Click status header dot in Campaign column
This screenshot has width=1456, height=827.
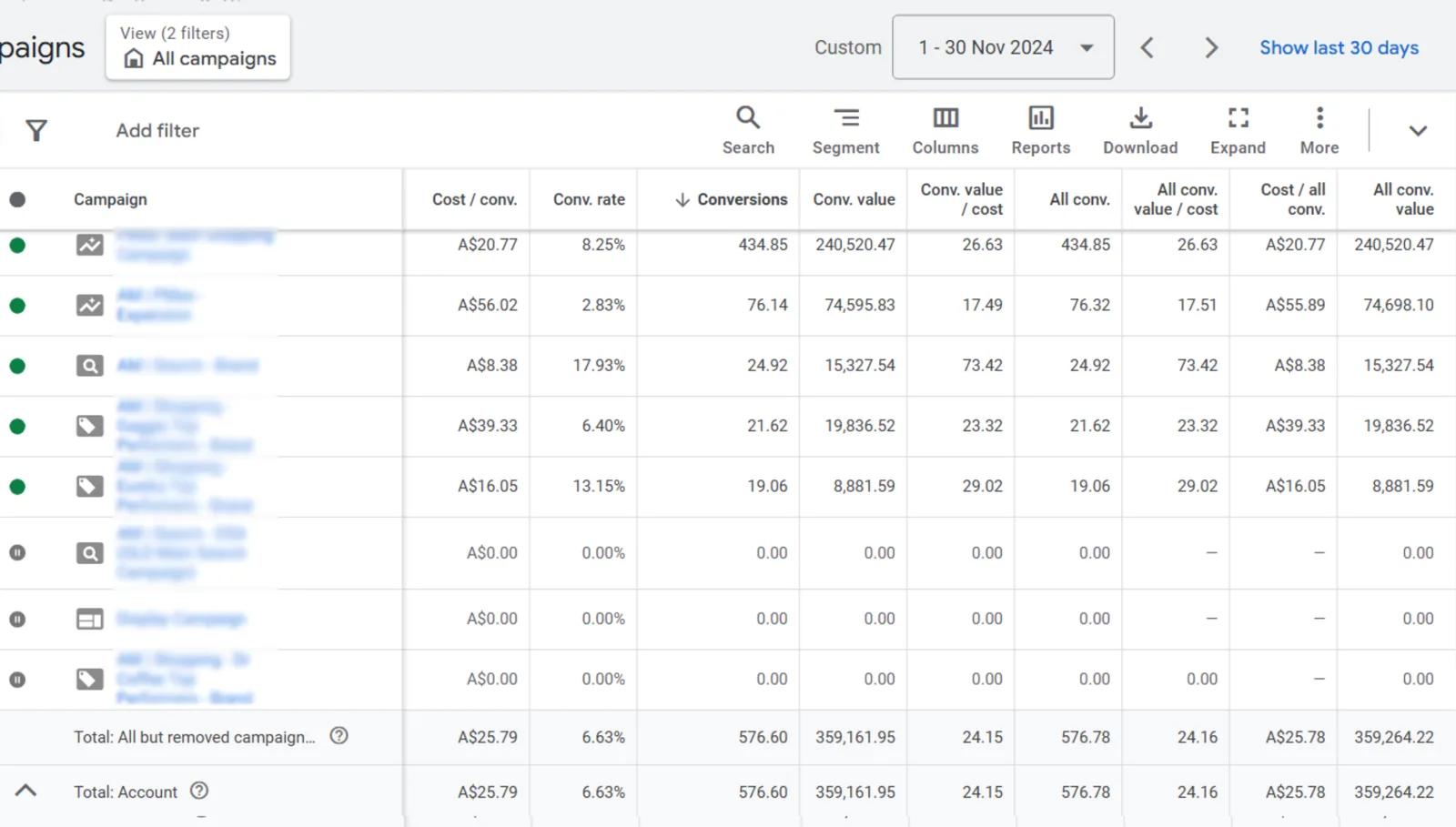coord(17,199)
